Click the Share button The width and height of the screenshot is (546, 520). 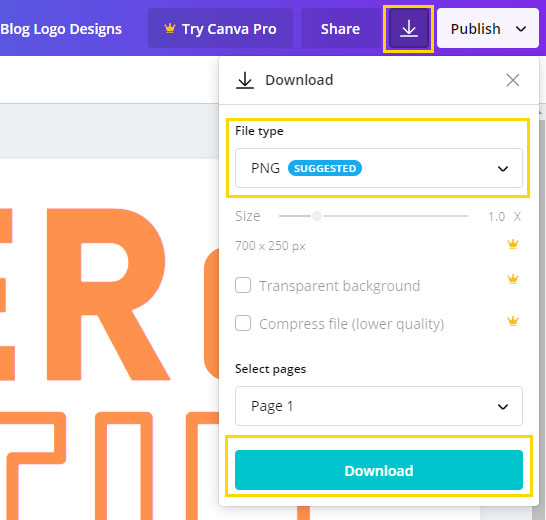click(340, 29)
